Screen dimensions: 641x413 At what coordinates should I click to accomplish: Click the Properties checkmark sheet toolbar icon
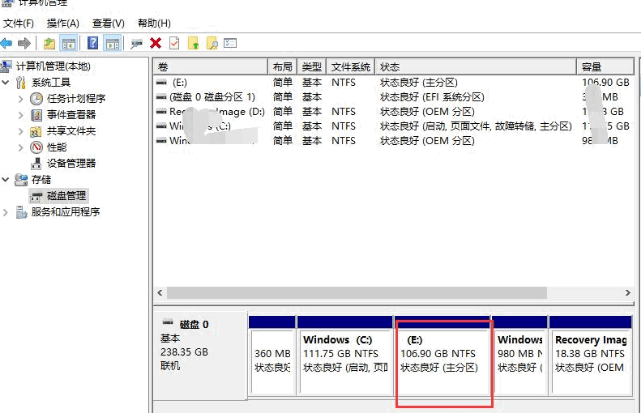[x=174, y=43]
